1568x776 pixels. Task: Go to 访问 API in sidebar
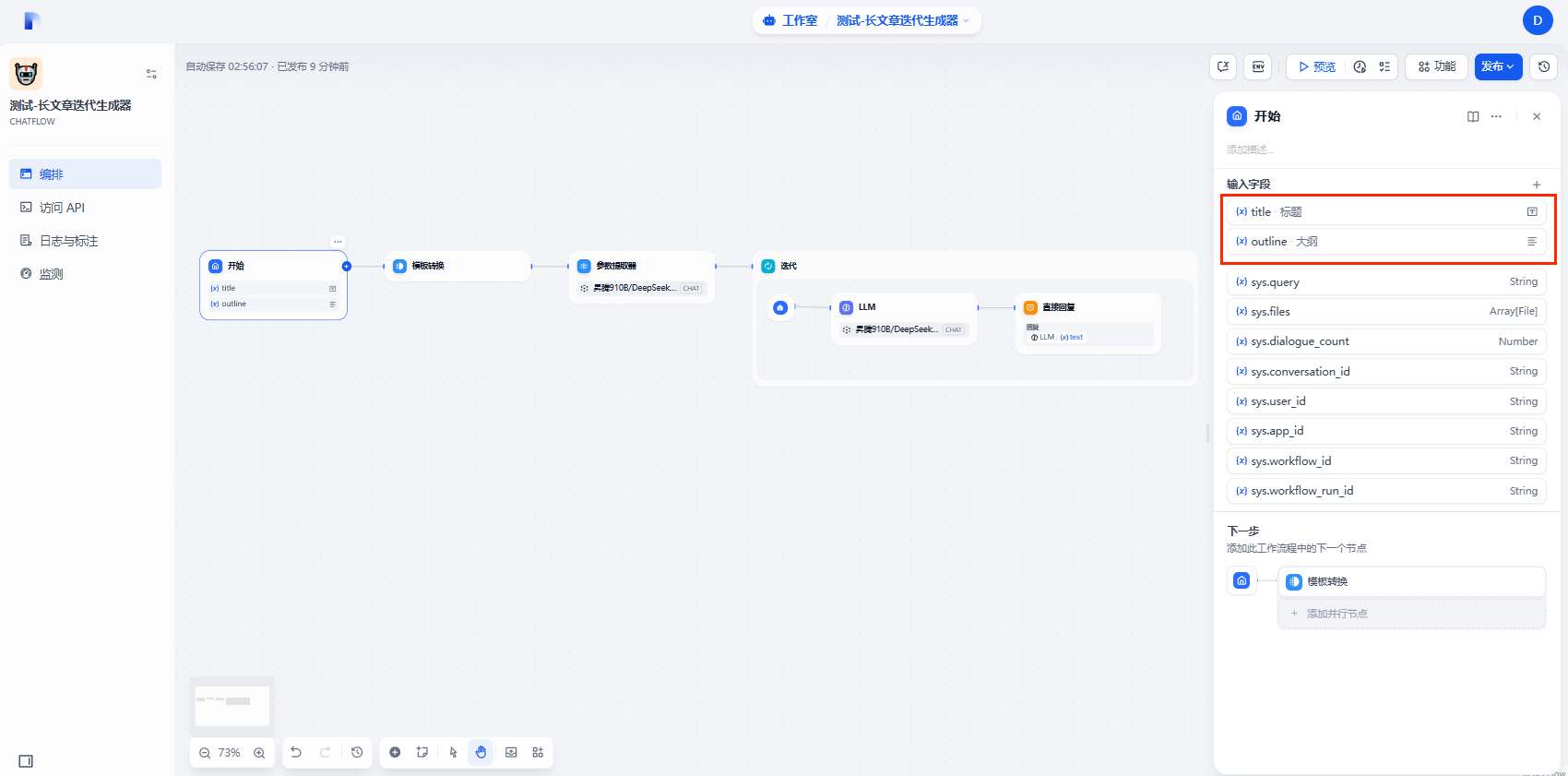[62, 208]
